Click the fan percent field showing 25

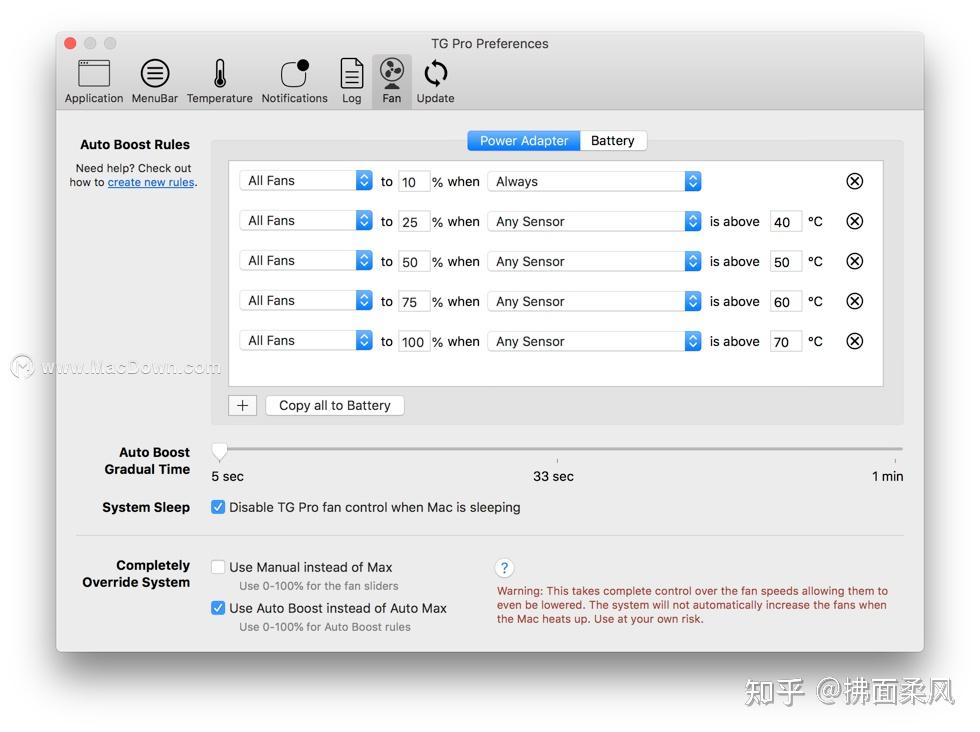pyautogui.click(x=414, y=222)
